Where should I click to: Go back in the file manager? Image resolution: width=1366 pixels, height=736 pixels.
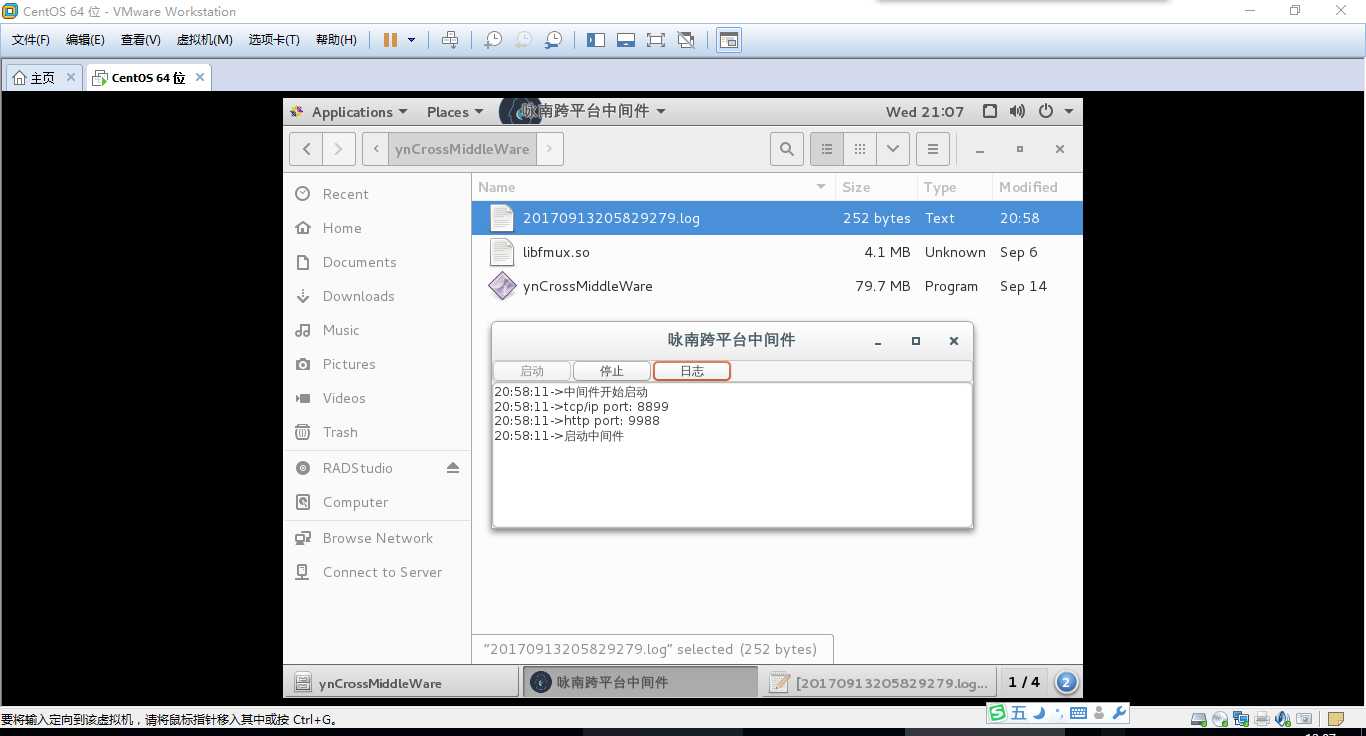(307, 149)
